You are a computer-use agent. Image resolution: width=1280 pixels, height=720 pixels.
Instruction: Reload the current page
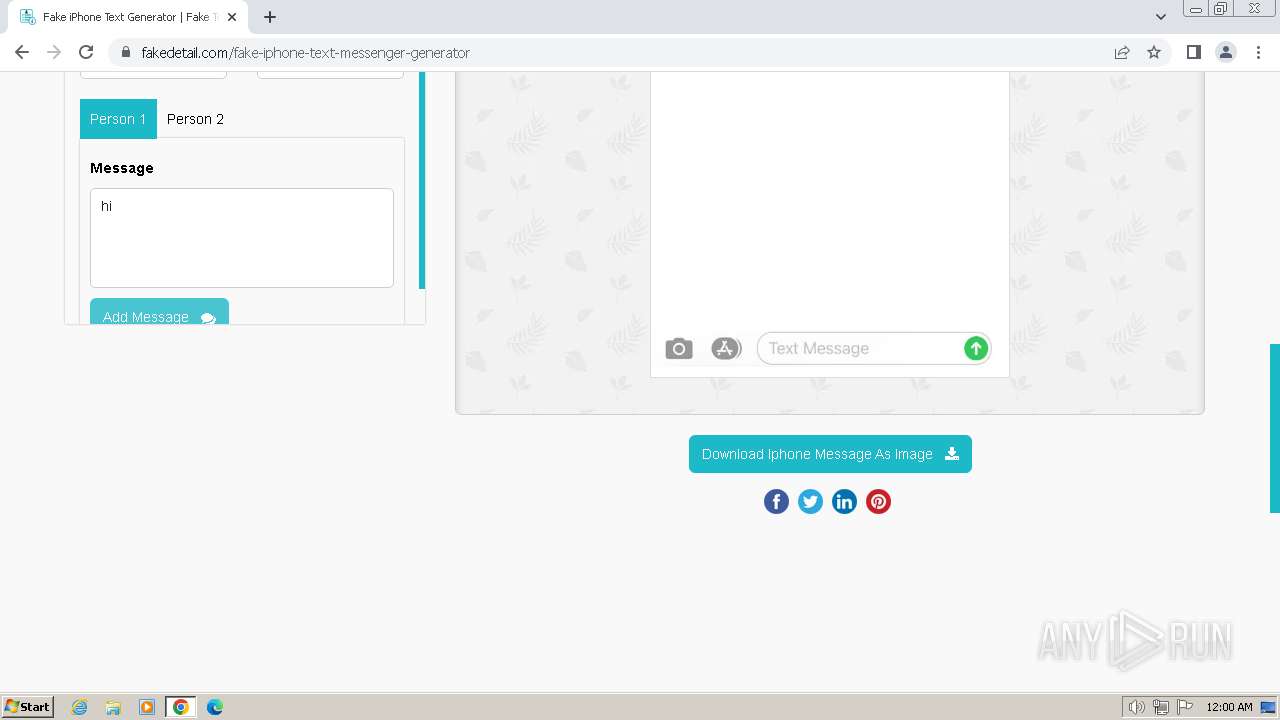point(86,52)
